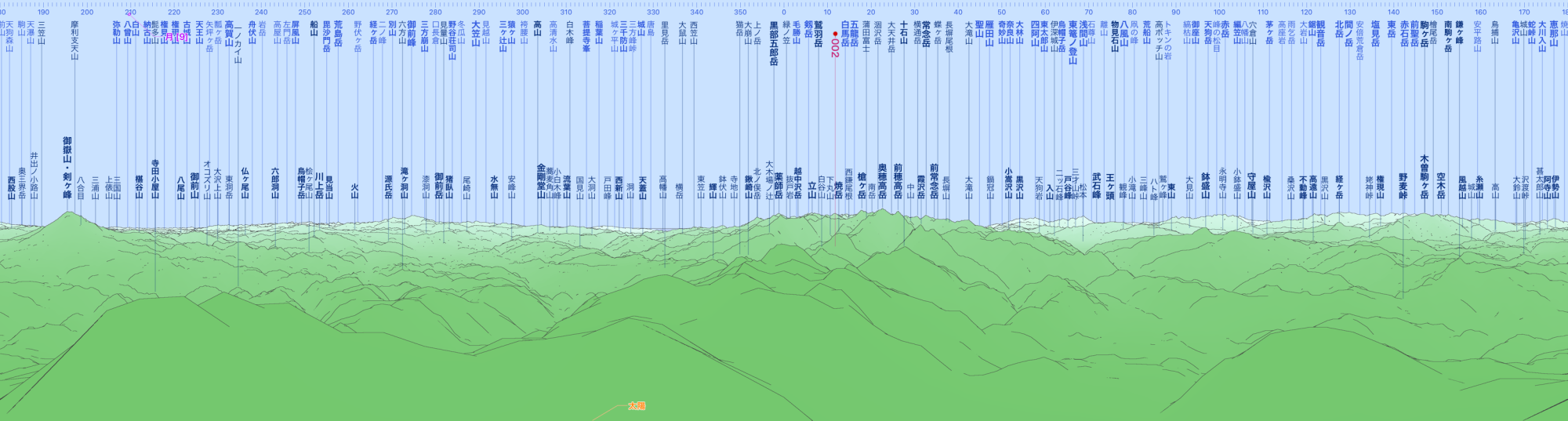Select the 御嶽山・剣ヶ峰 peak label
The height and width of the screenshot is (421, 1568).
(x=67, y=168)
